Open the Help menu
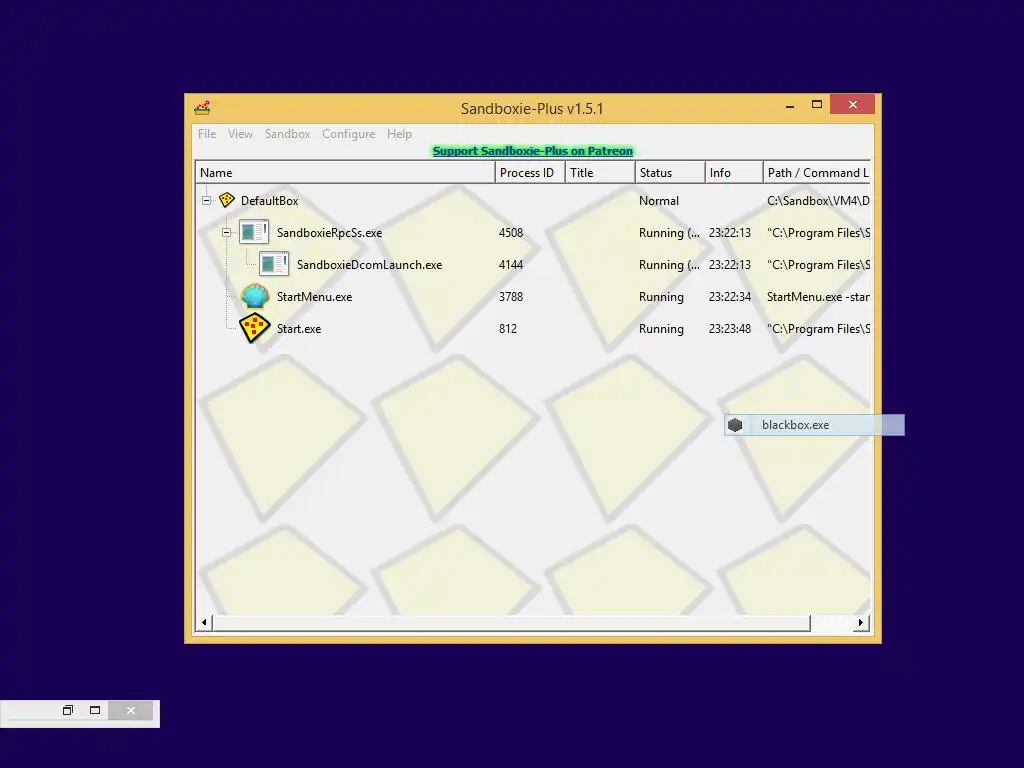This screenshot has height=768, width=1024. click(x=399, y=134)
